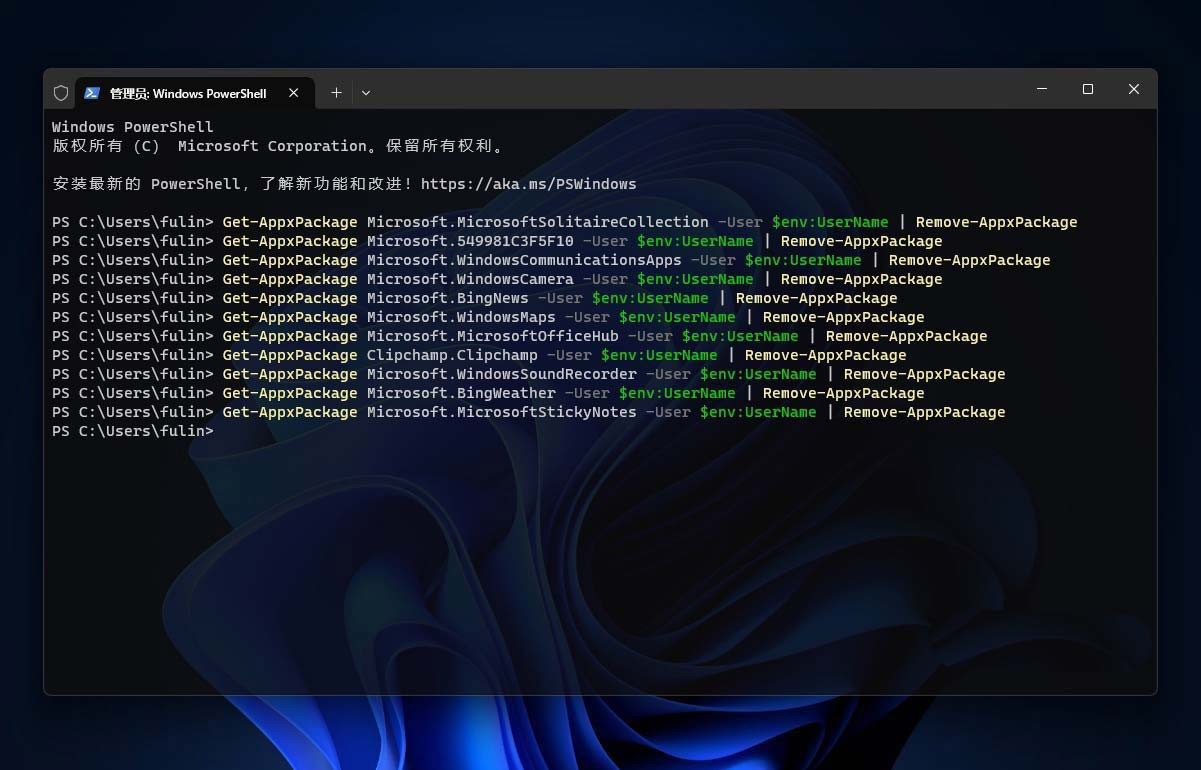This screenshot has height=770, width=1201.
Task: Open the https://aka.ms/PSWindows link
Action: tap(528, 184)
